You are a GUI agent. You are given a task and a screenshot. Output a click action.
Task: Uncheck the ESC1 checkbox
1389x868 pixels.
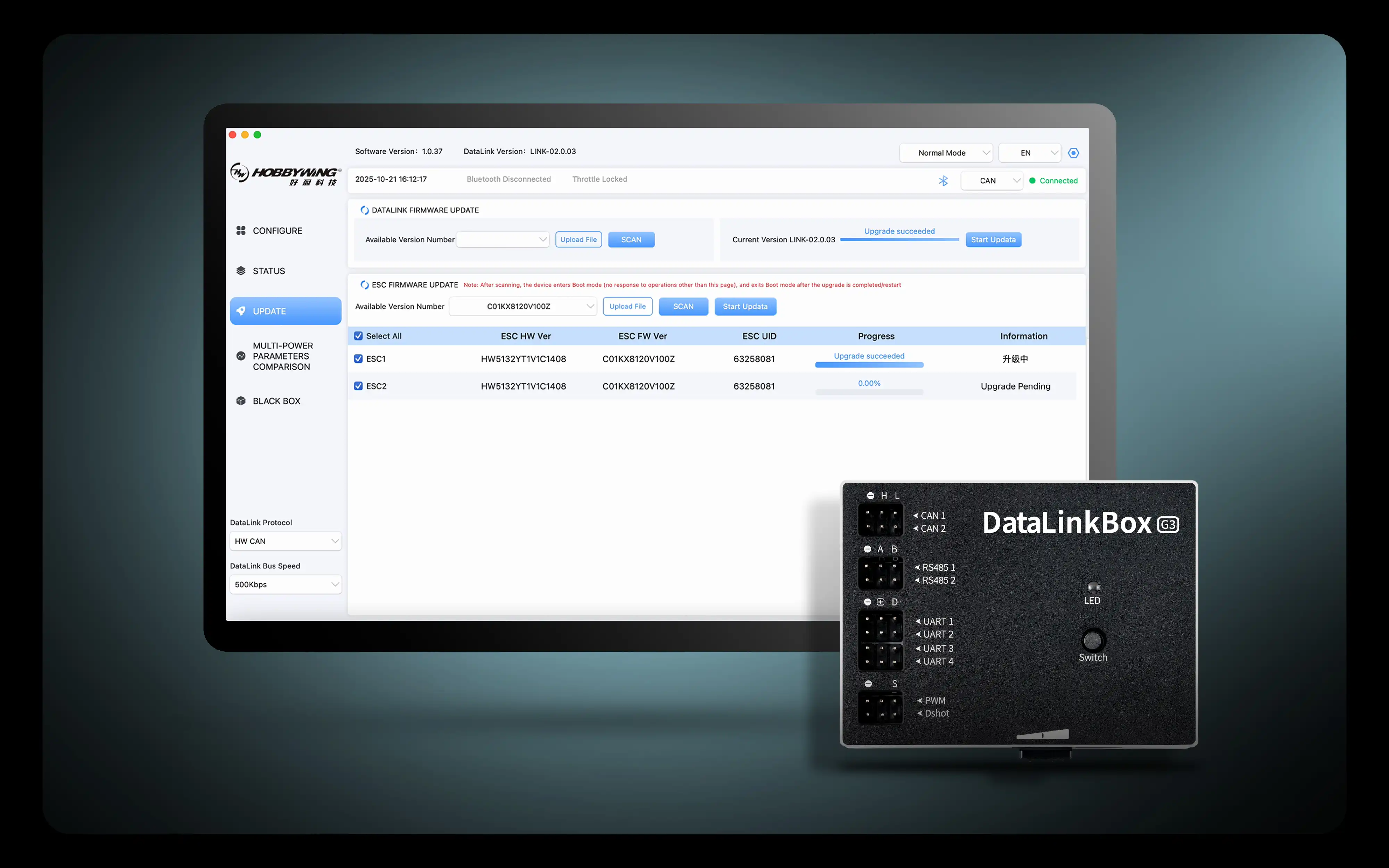click(x=358, y=359)
